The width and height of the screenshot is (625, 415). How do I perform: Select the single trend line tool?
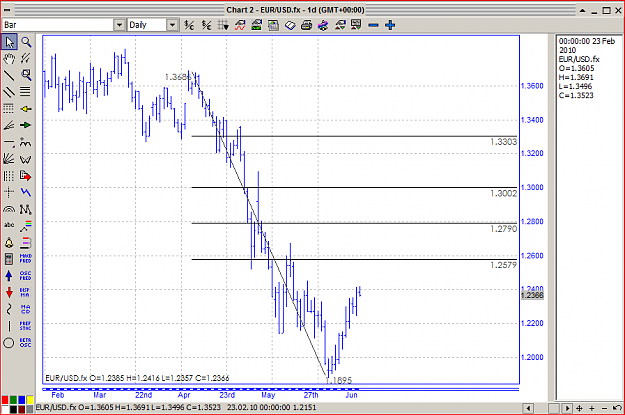[9, 75]
